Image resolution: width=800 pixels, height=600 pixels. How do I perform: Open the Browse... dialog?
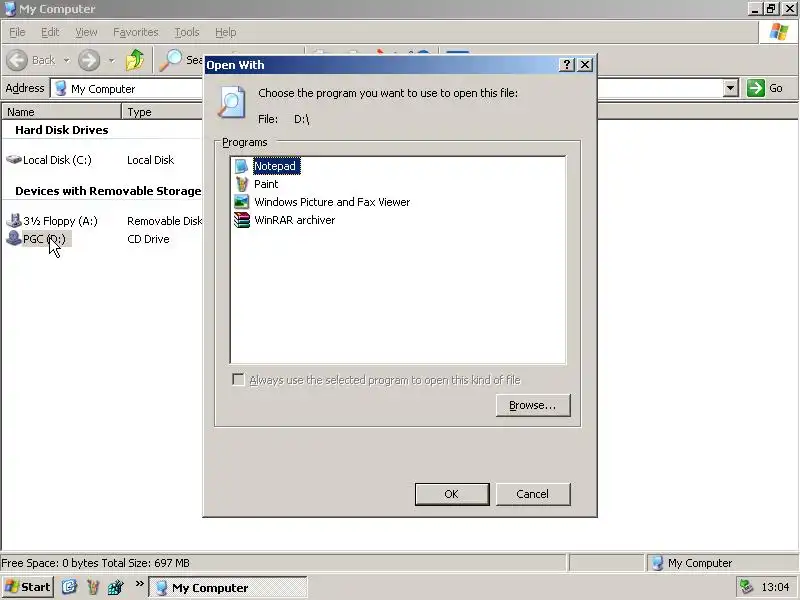pyautogui.click(x=533, y=405)
